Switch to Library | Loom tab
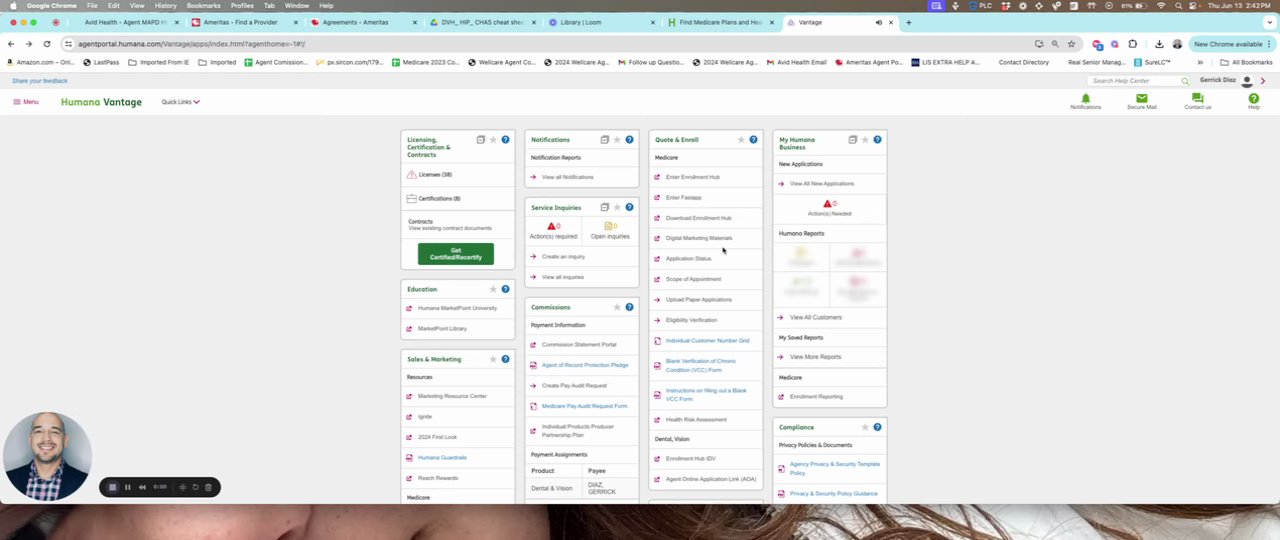Image resolution: width=1280 pixels, height=540 pixels. tap(581, 22)
